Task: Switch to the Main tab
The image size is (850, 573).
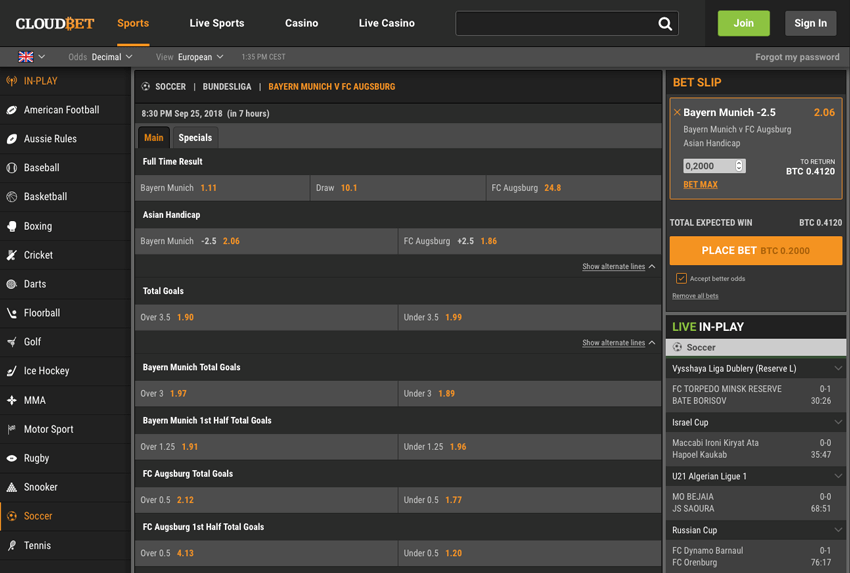Action: [154, 138]
